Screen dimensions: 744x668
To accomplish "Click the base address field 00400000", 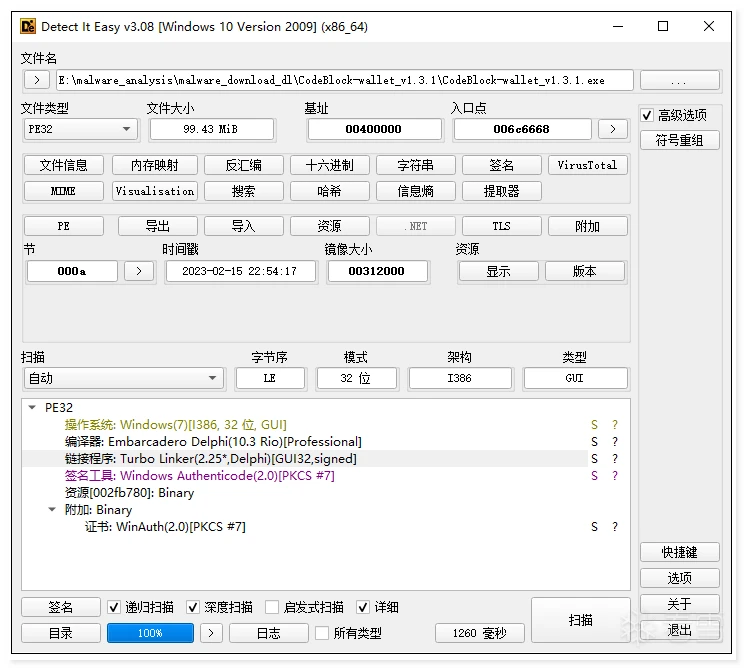I will click(x=374, y=129).
